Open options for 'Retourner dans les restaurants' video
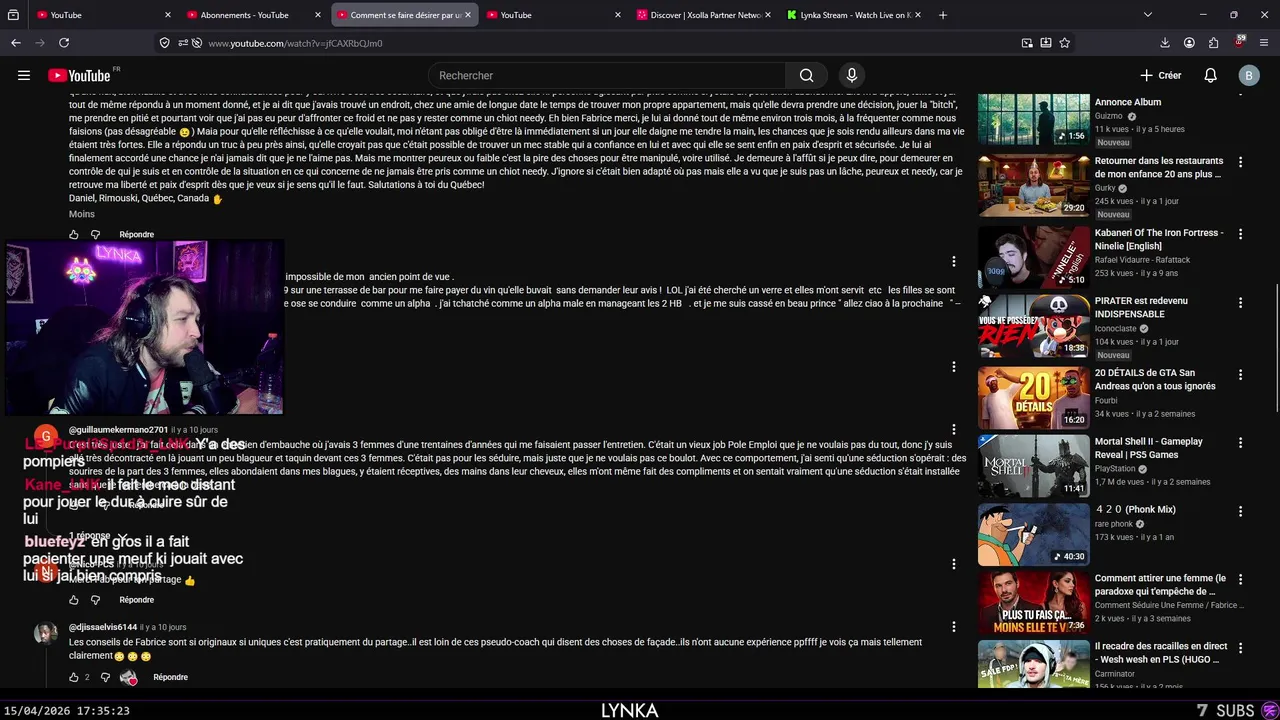The height and width of the screenshot is (720, 1280). 1241,161
